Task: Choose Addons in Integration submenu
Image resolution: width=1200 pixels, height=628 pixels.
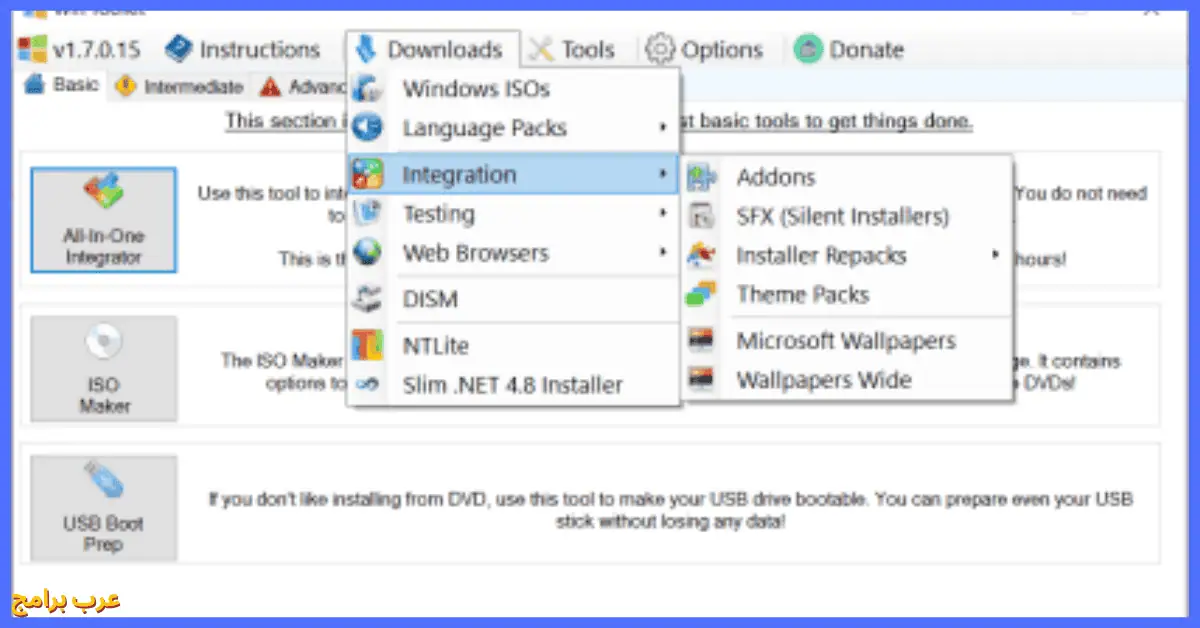Action: (848, 177)
